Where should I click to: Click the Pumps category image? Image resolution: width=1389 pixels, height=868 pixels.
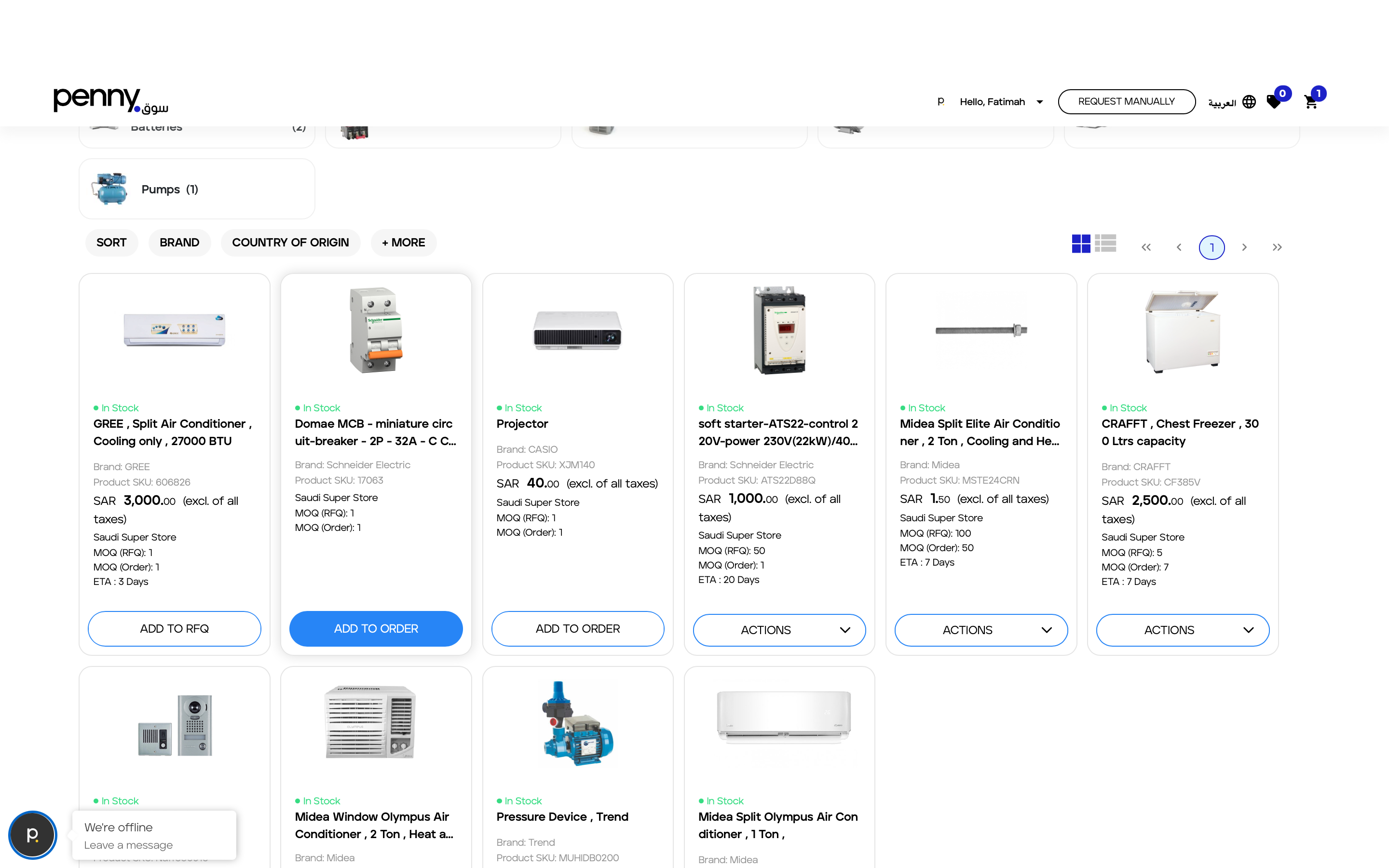pyautogui.click(x=109, y=189)
